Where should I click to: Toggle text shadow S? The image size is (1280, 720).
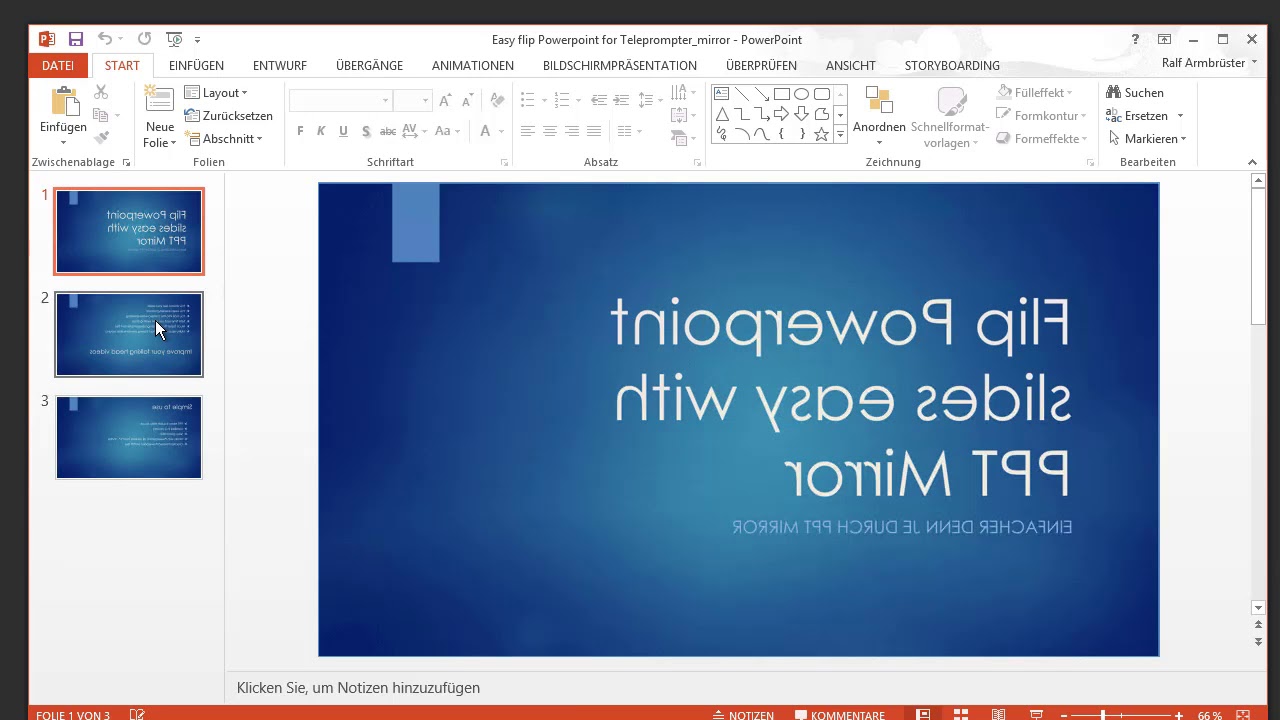pyautogui.click(x=366, y=131)
